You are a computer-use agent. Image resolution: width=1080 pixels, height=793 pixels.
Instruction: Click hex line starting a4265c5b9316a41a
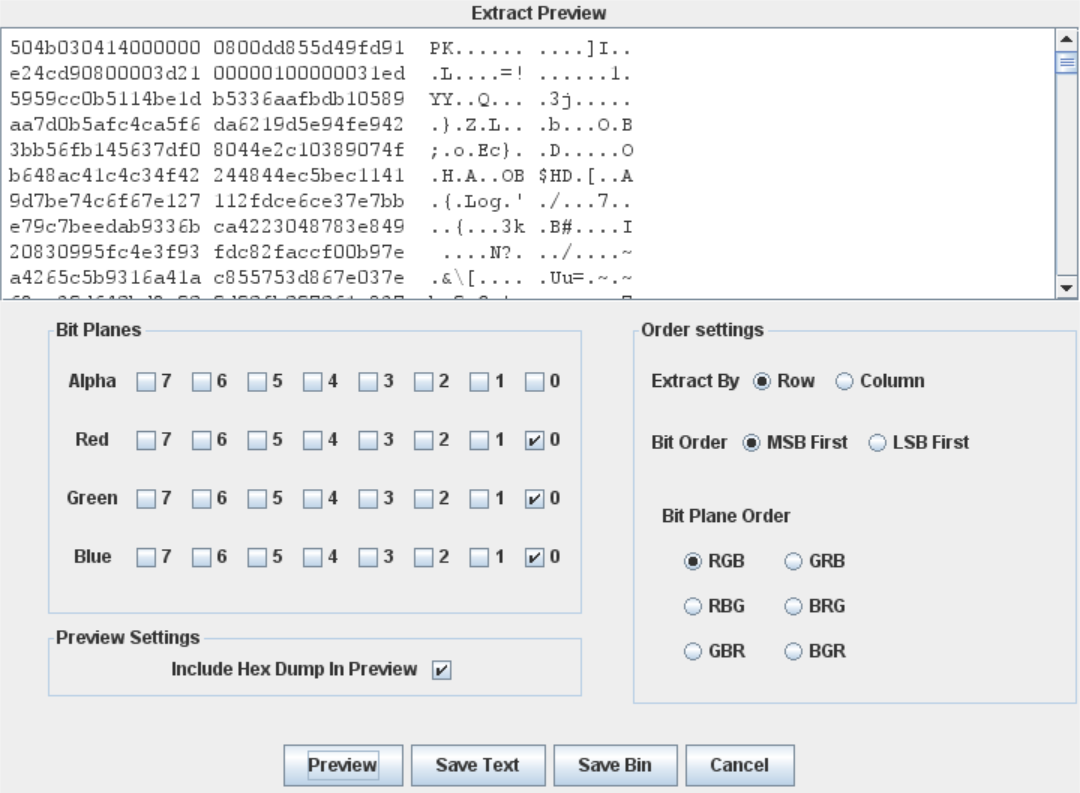[x=320, y=278]
